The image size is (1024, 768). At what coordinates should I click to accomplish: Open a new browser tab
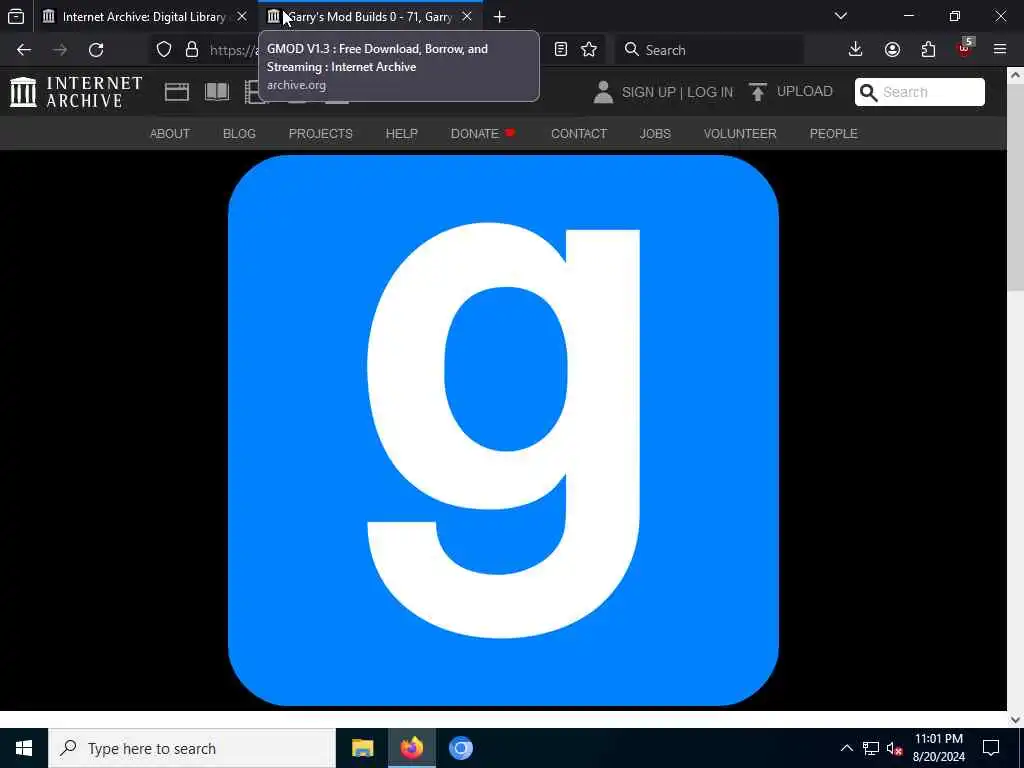pyautogui.click(x=500, y=17)
